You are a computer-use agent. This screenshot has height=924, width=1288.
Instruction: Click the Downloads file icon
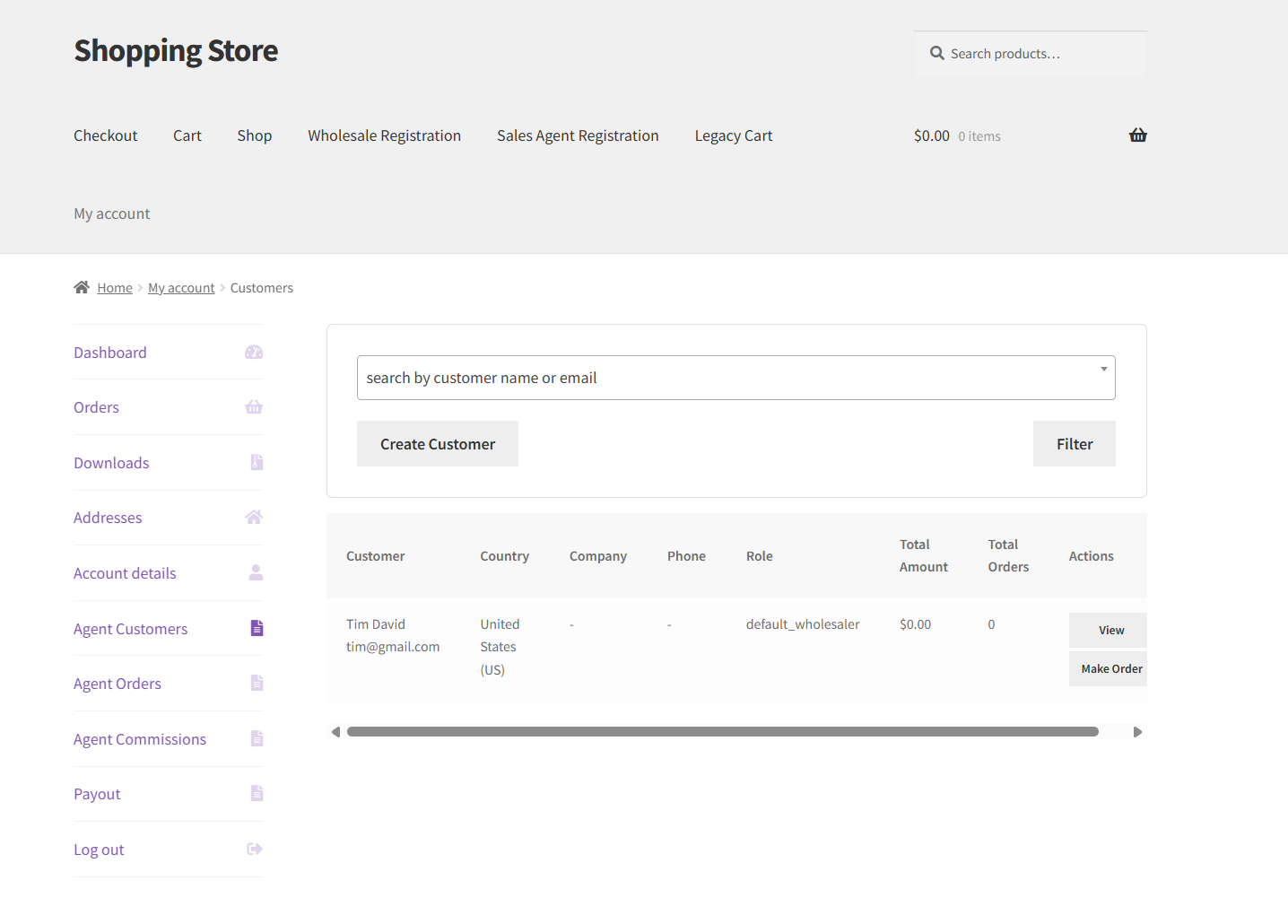pyautogui.click(x=257, y=462)
